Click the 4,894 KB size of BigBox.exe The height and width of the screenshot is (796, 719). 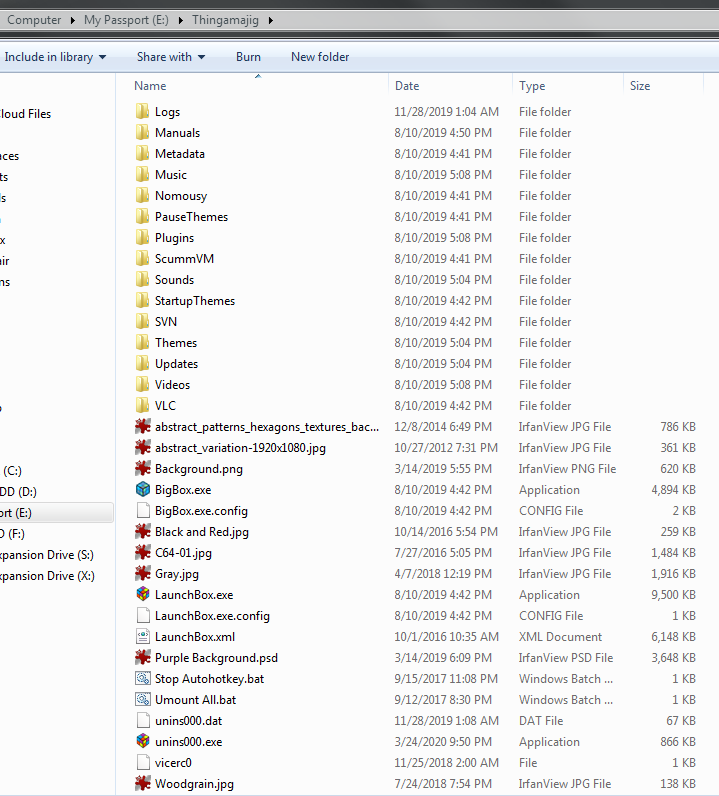[x=673, y=489]
